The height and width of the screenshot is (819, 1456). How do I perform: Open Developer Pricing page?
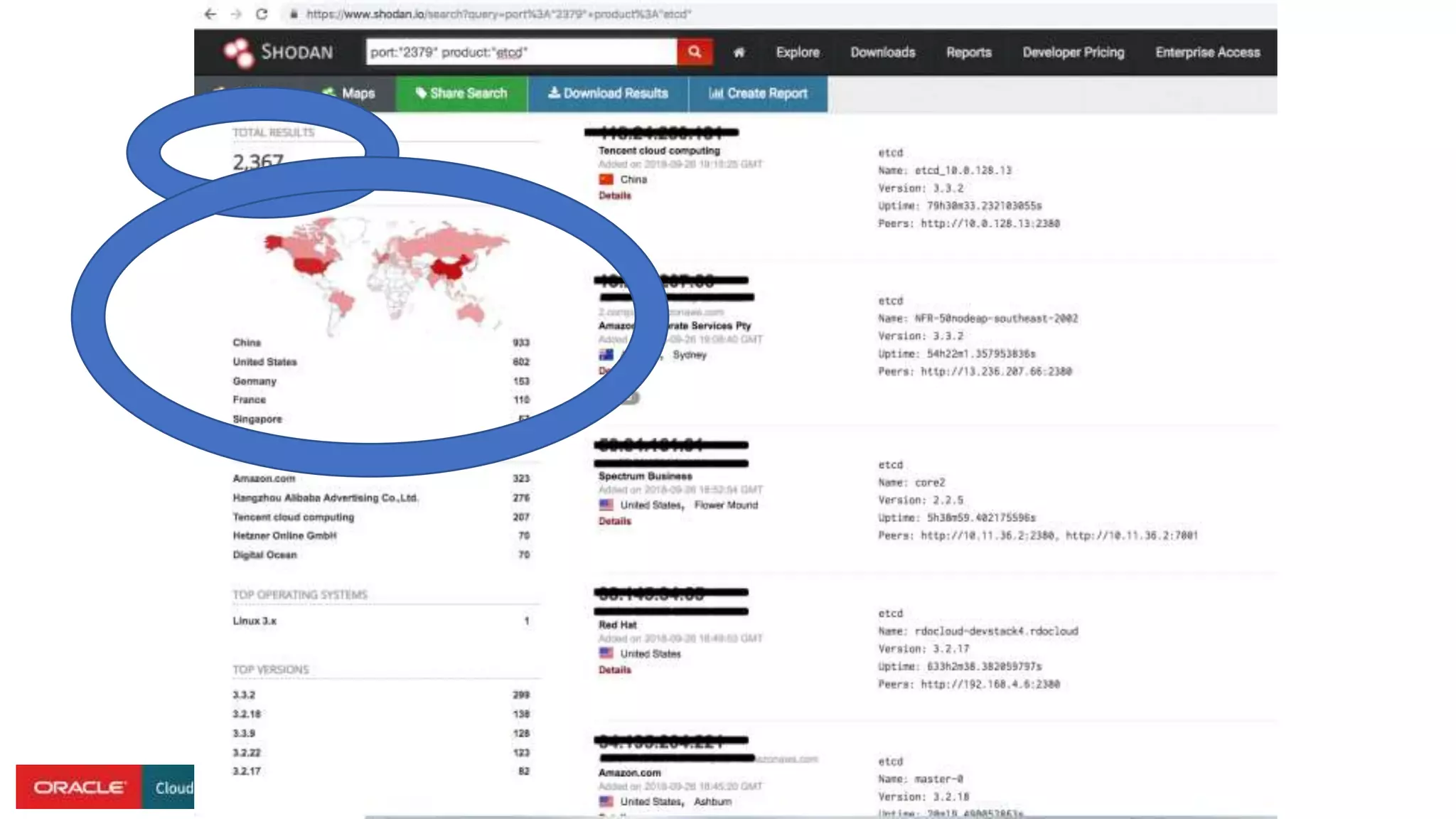[x=1073, y=53]
